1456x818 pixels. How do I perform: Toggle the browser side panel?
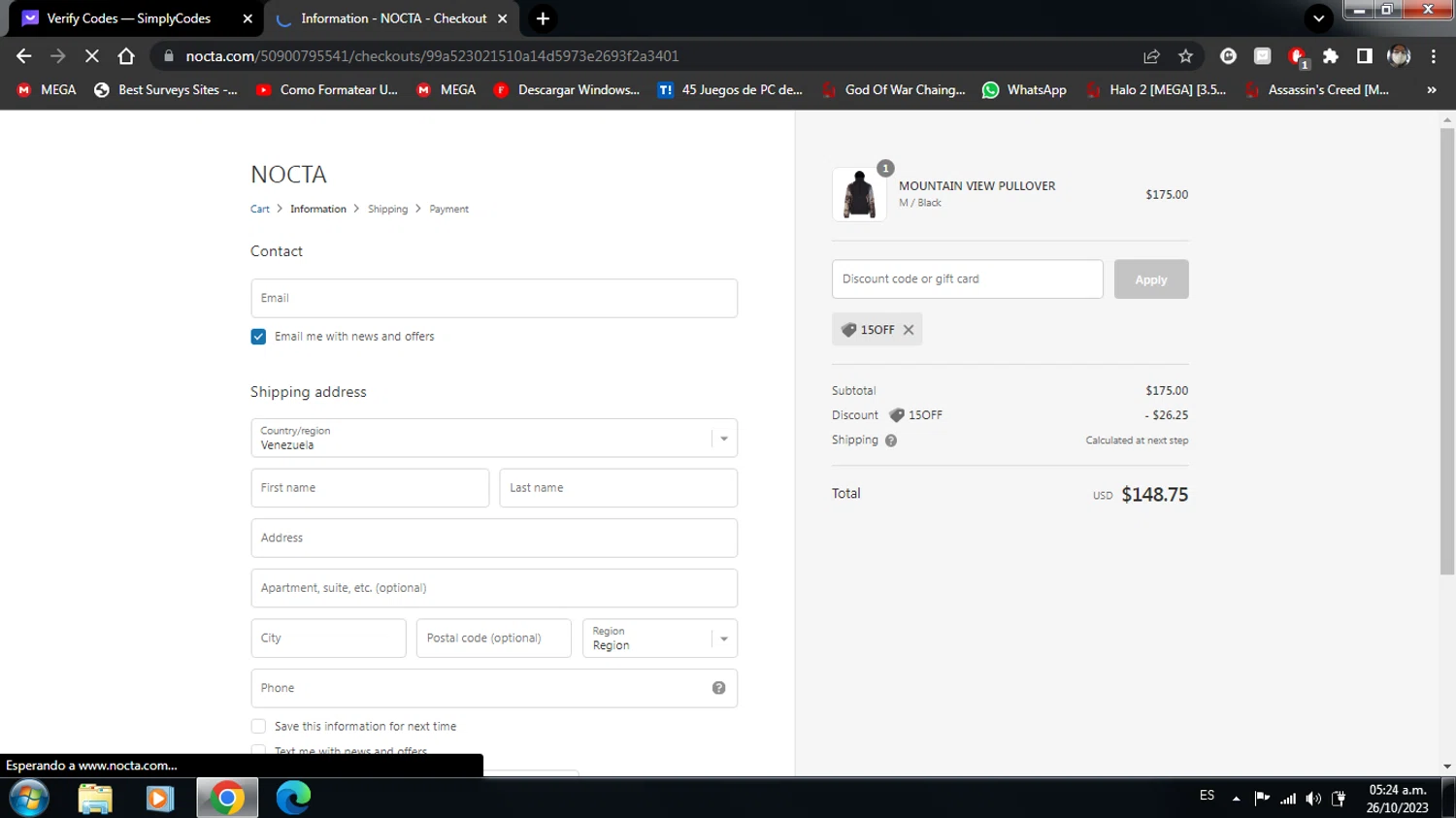point(1365,56)
